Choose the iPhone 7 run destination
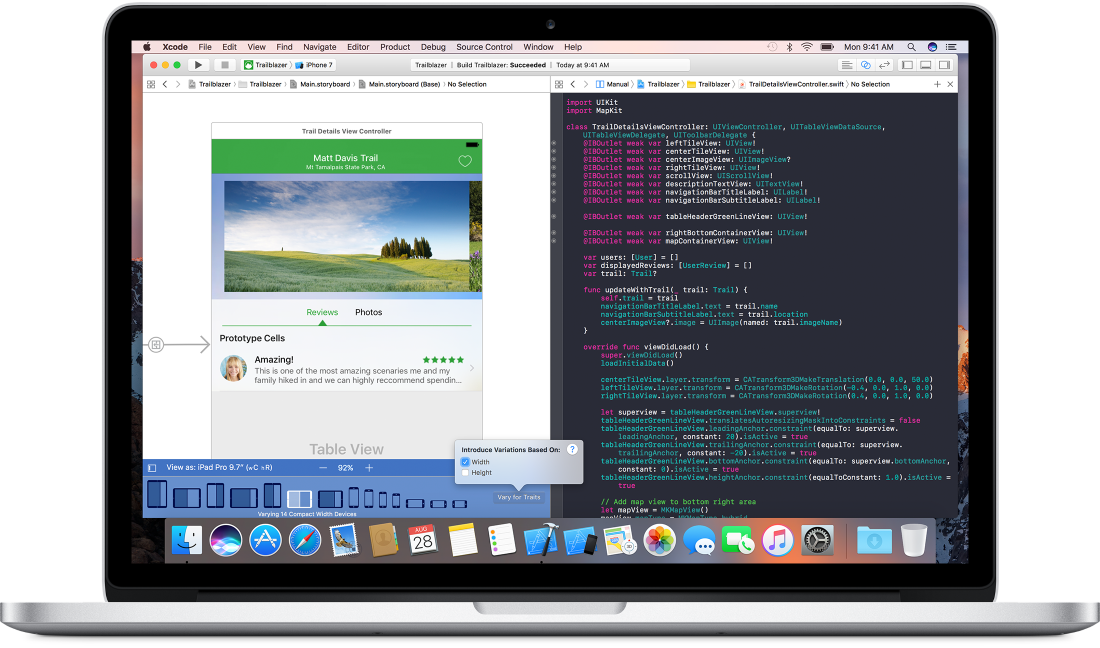1100x648 pixels. 314,65
